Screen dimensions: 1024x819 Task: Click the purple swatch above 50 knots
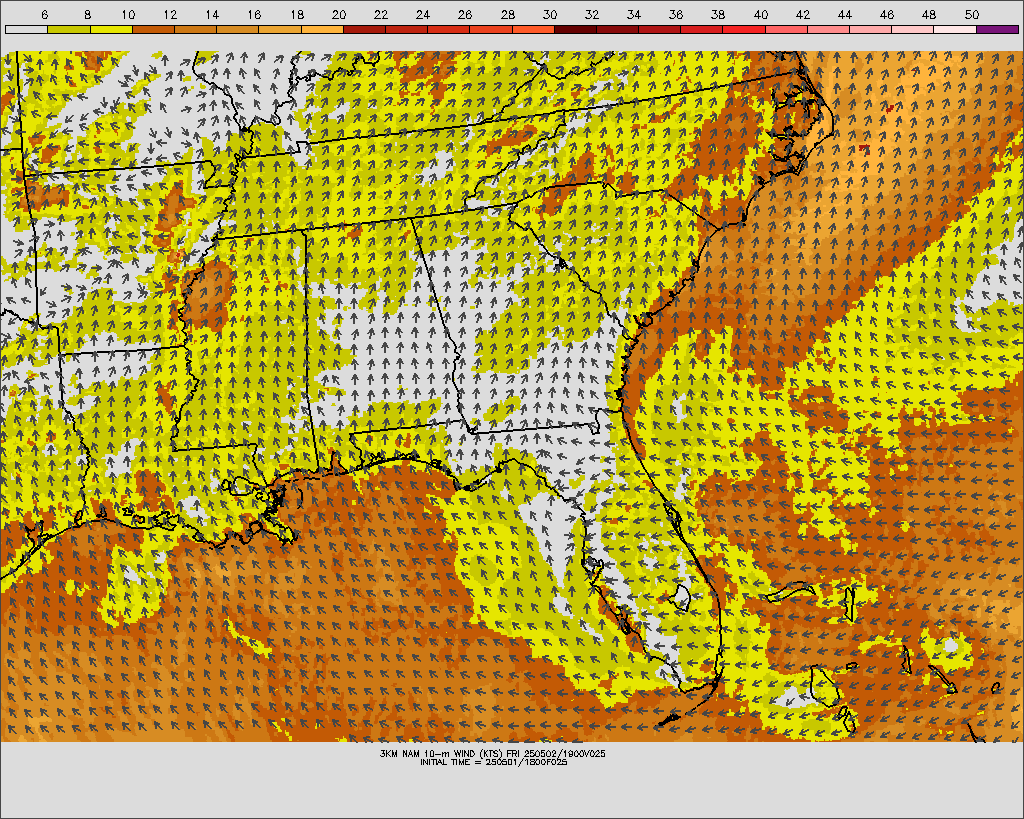tap(997, 29)
